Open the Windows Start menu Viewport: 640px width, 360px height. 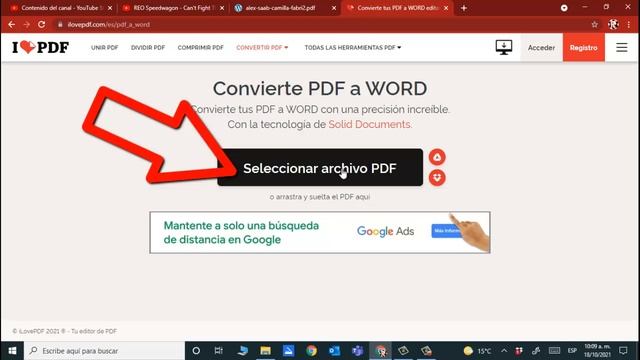pos(12,351)
